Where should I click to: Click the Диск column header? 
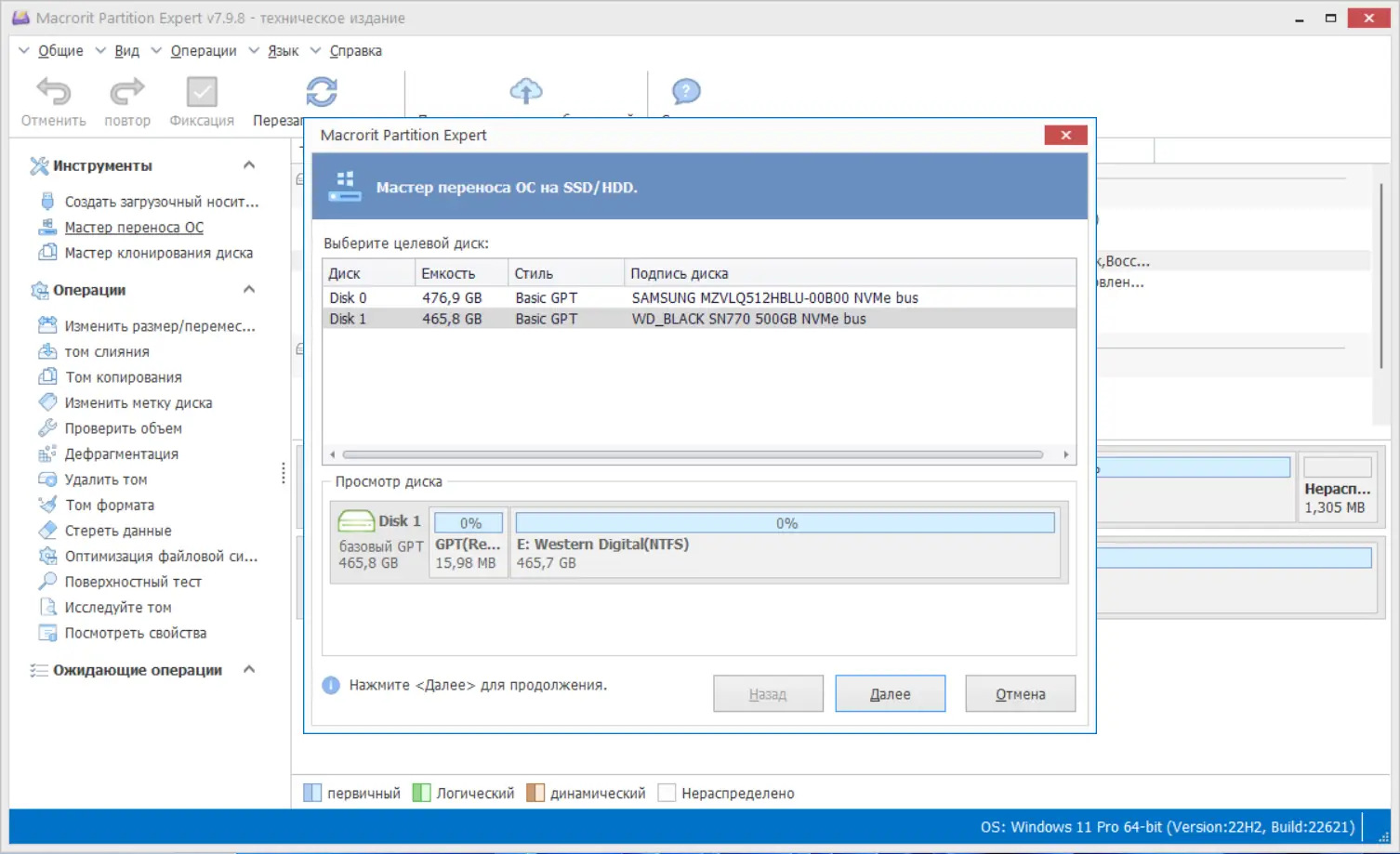tap(369, 273)
